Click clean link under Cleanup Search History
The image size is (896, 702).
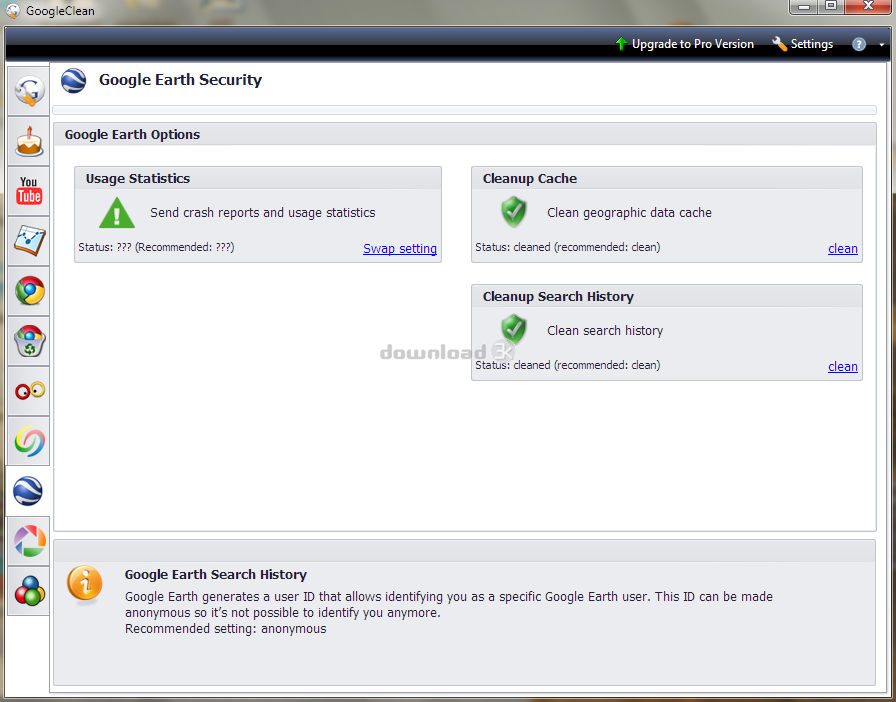point(843,366)
